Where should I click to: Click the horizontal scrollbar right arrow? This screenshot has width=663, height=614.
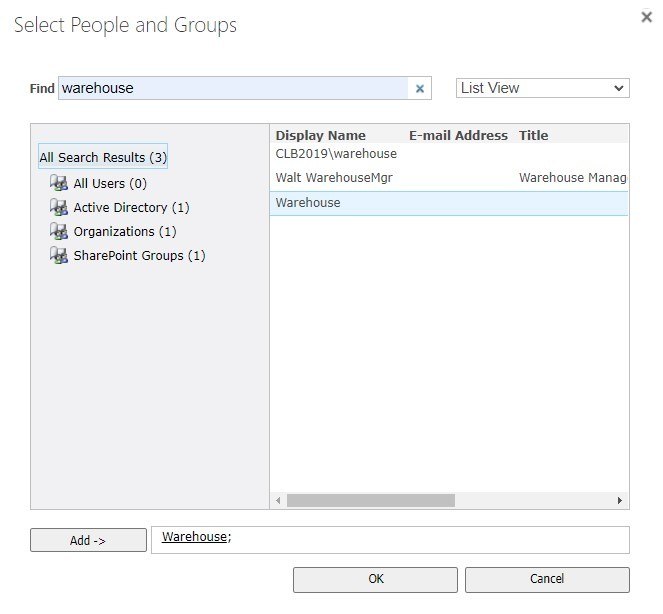(x=620, y=500)
